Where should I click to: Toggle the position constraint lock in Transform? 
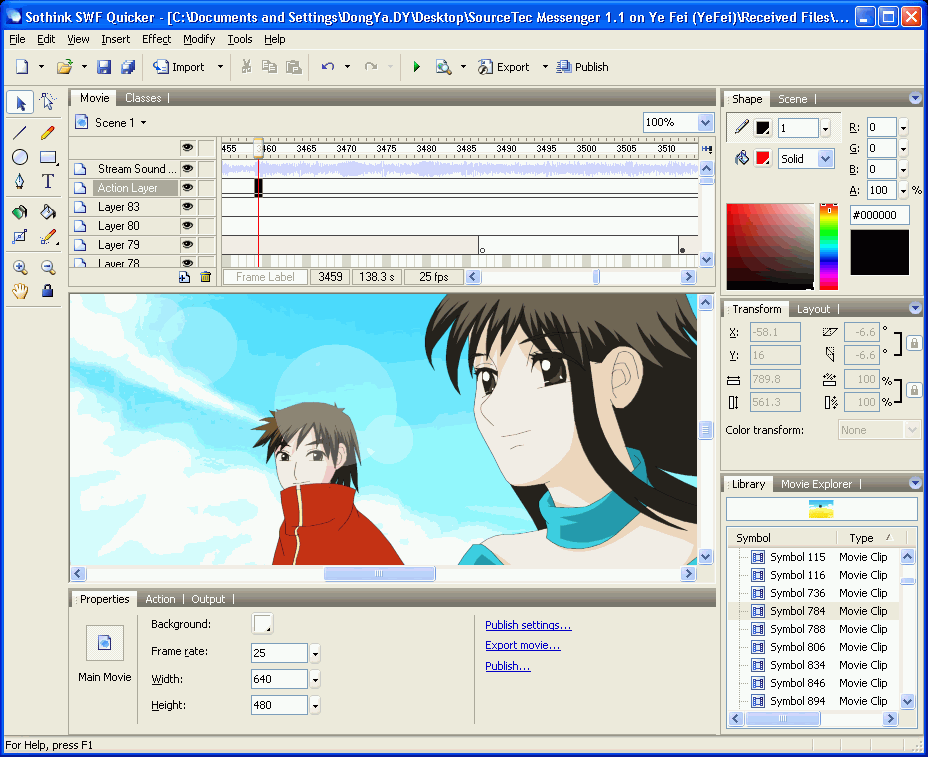click(x=914, y=343)
